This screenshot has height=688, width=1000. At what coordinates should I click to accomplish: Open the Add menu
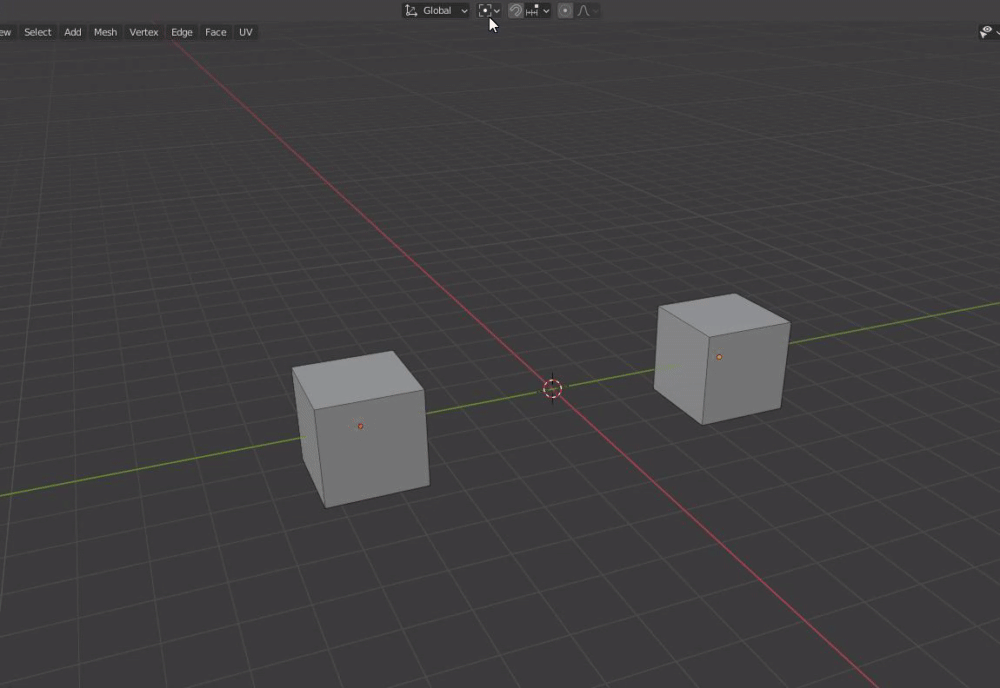pos(73,32)
